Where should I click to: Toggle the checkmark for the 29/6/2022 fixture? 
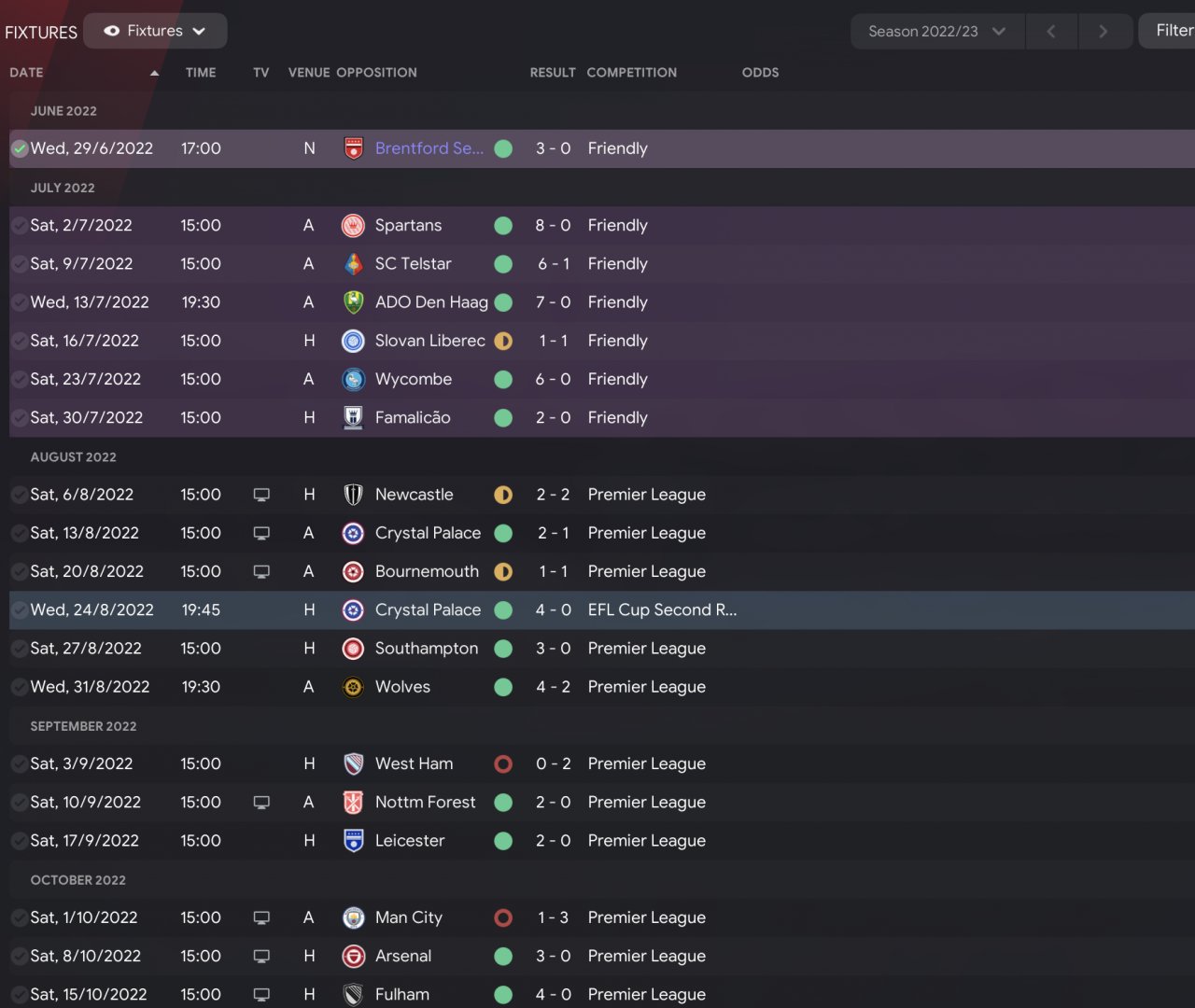pyautogui.click(x=20, y=148)
